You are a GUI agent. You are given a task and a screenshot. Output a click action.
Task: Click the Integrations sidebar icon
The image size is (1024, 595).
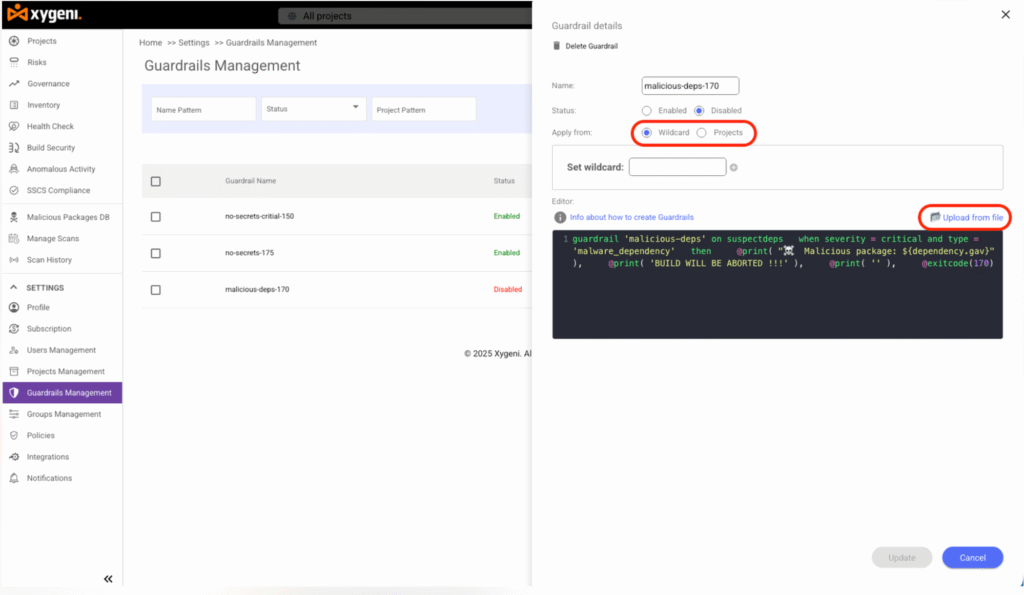coord(14,457)
